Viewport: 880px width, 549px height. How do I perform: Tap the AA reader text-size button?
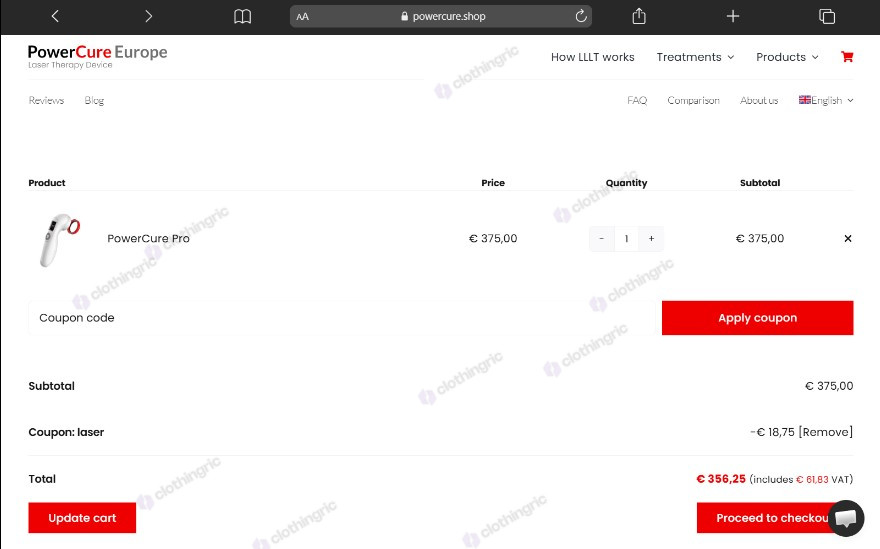click(x=302, y=17)
